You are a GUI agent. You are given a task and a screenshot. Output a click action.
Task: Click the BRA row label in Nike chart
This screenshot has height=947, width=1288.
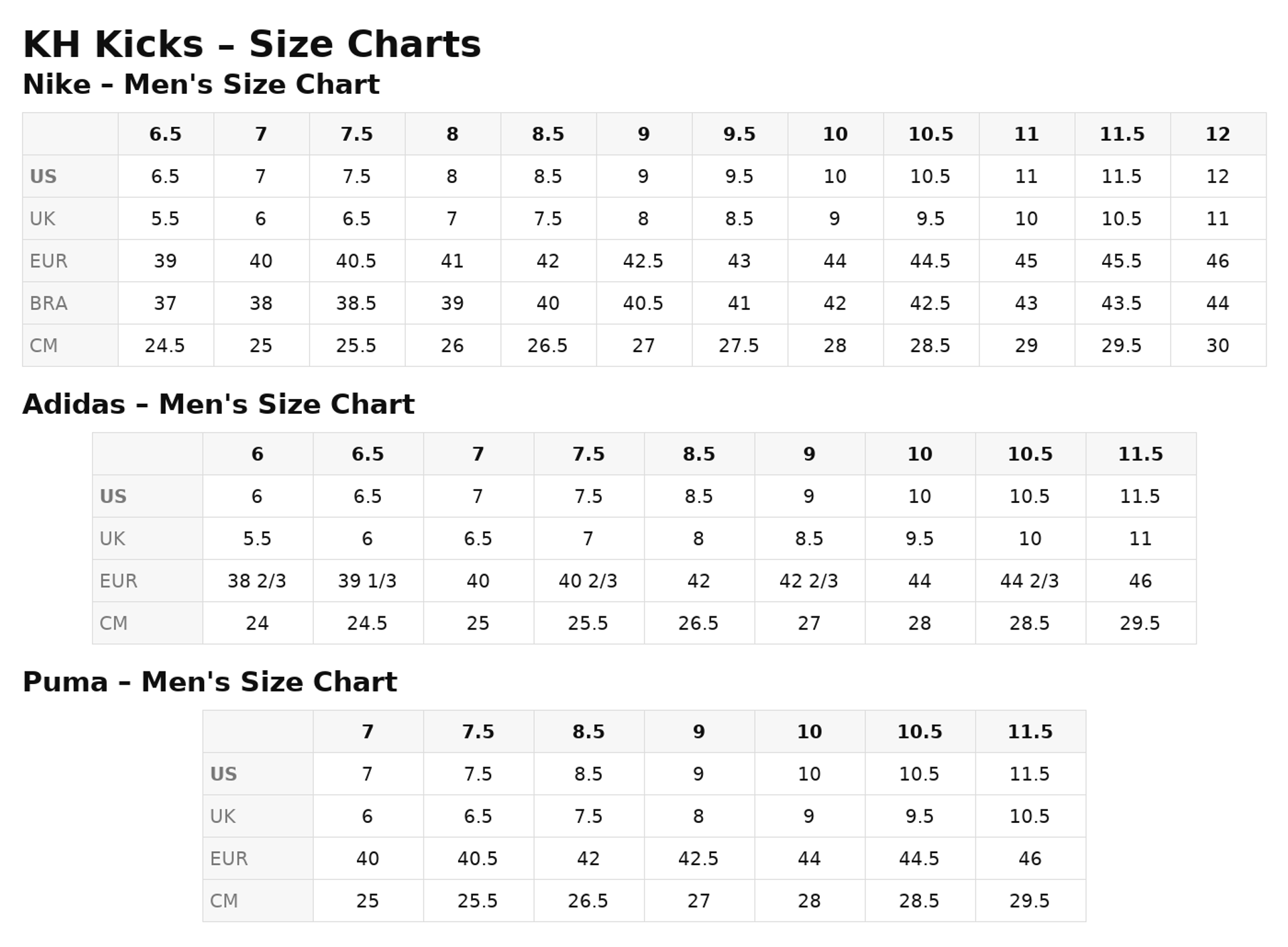[48, 303]
